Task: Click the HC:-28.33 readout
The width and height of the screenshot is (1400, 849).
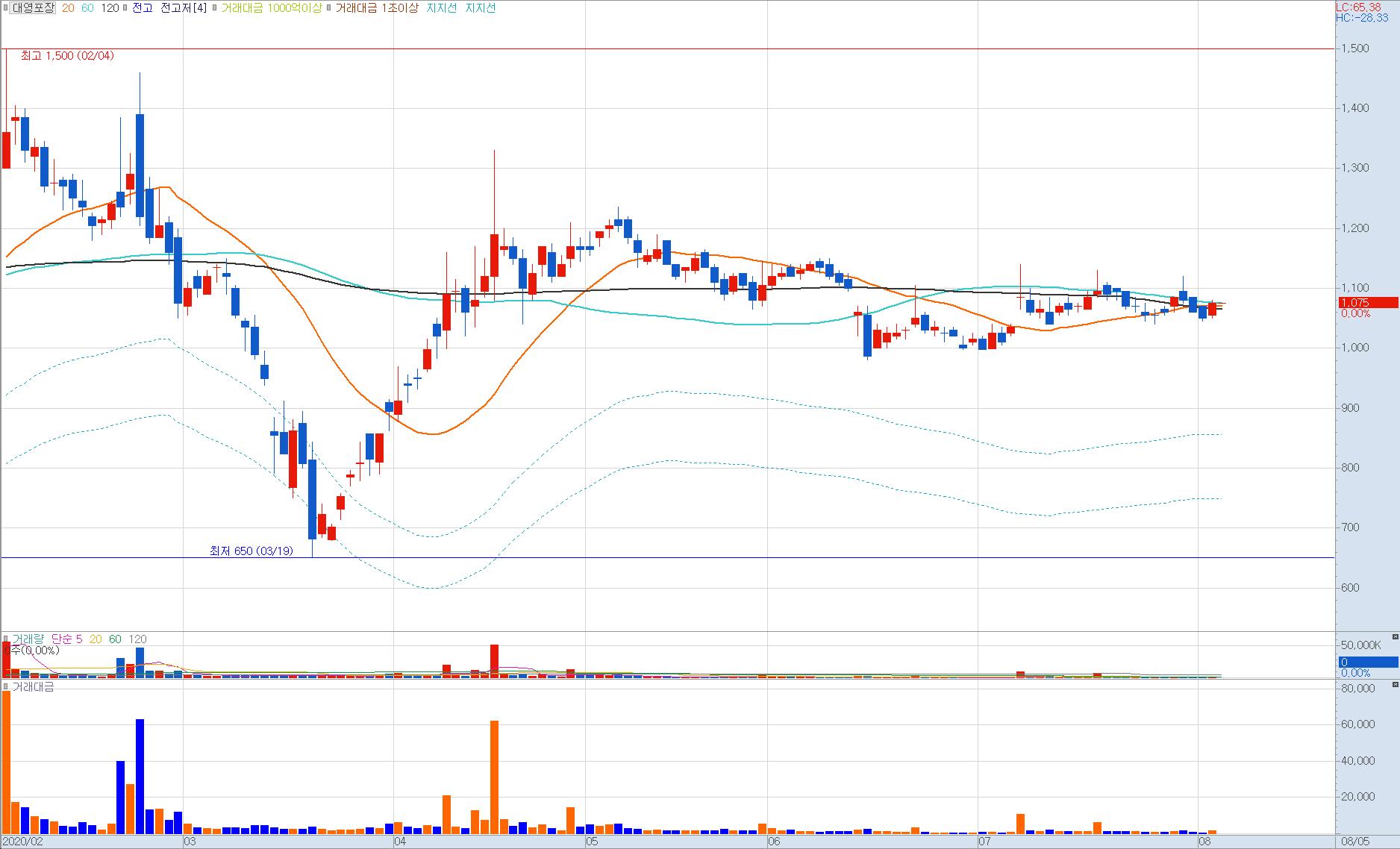Action: pyautogui.click(x=1362, y=17)
